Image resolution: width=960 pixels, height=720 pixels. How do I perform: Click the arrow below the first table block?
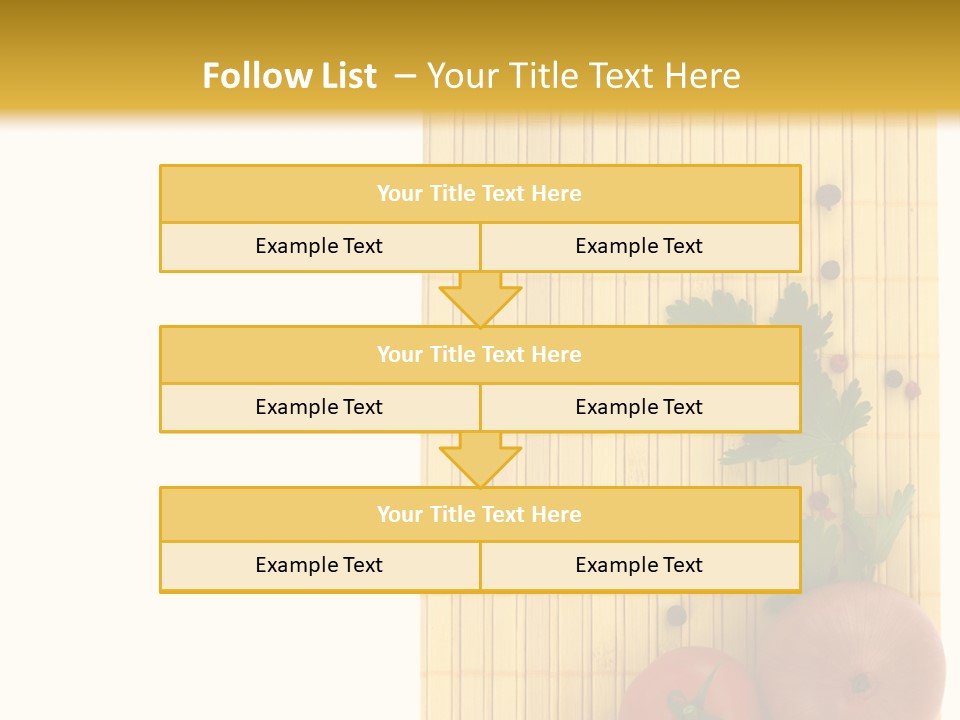(481, 299)
